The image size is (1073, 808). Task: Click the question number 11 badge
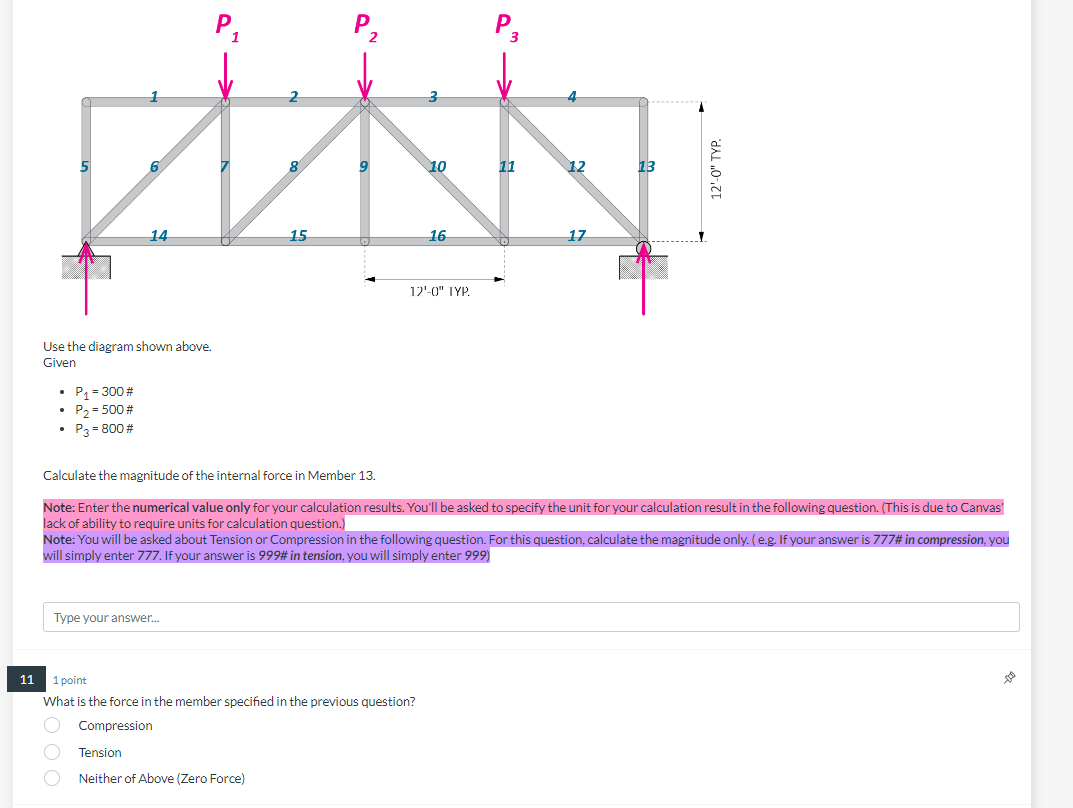click(26, 678)
